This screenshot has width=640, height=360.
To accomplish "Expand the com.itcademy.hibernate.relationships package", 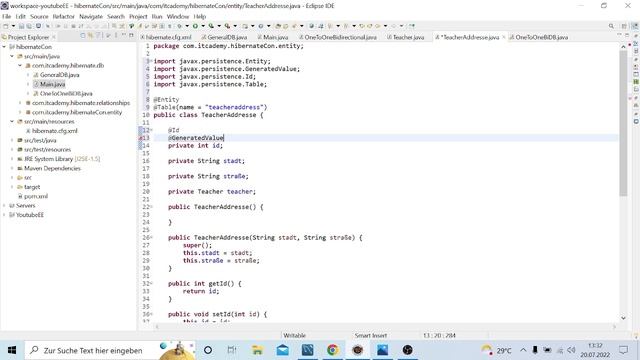I will [x=20, y=103].
